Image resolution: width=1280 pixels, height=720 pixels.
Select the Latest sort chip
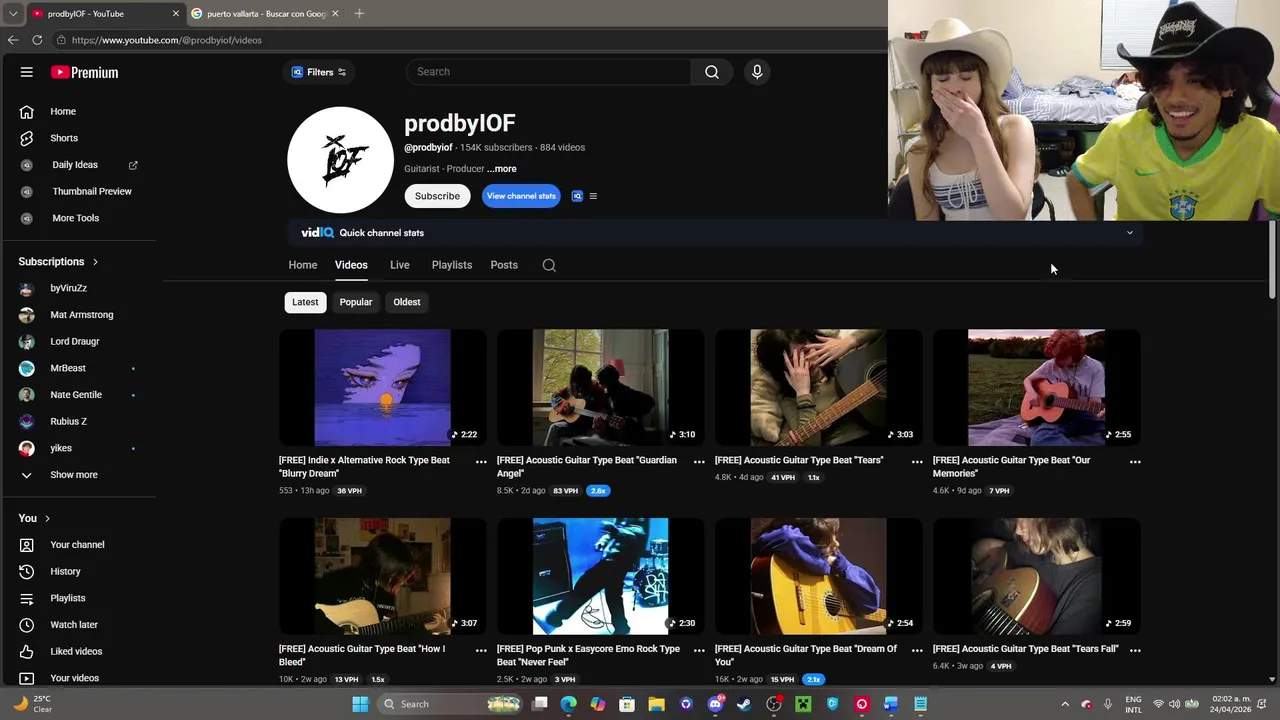pos(305,302)
